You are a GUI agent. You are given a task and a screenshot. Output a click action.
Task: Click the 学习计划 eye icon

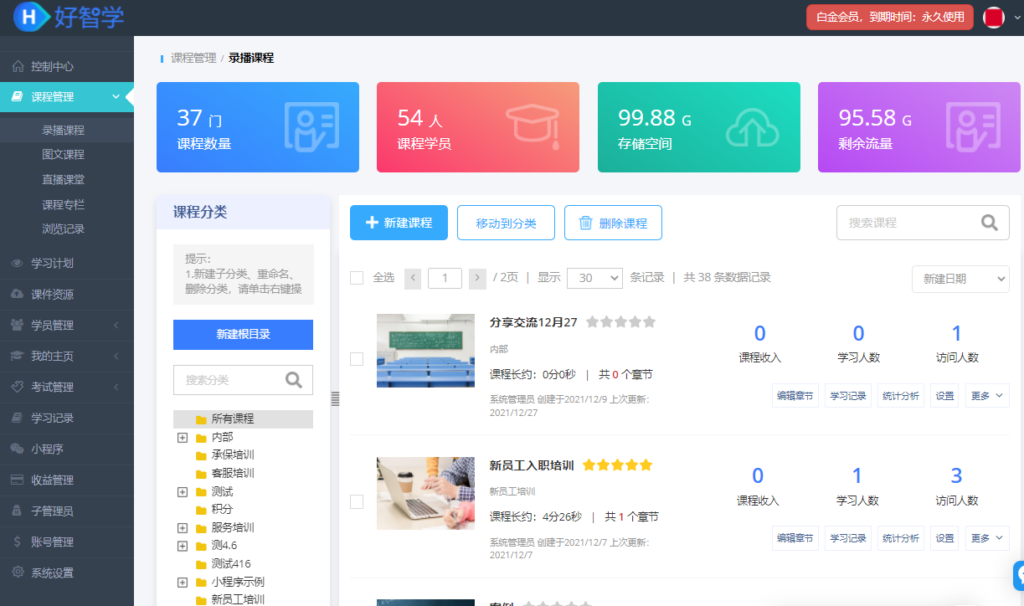(18, 263)
